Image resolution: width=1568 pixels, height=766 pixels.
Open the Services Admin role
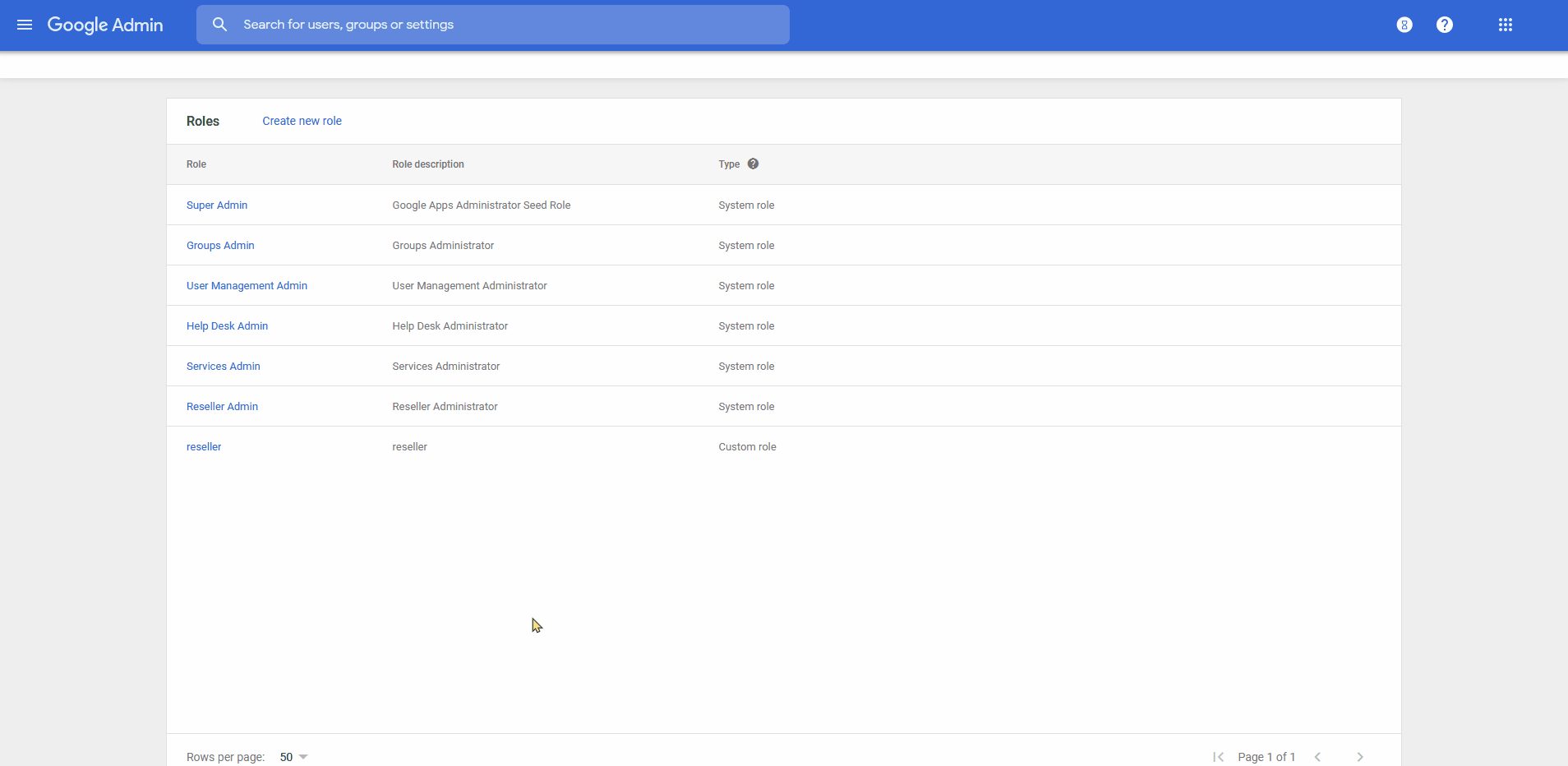pyautogui.click(x=224, y=367)
